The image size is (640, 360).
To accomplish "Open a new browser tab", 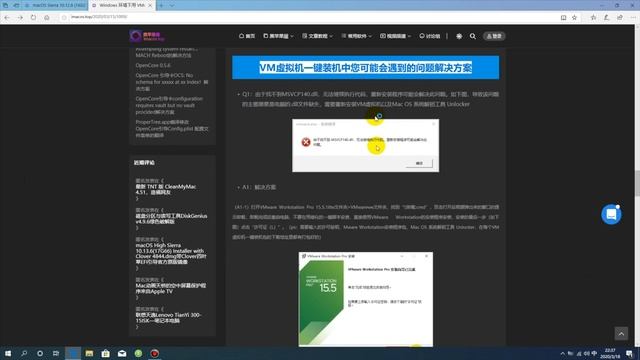I will coord(161,5).
